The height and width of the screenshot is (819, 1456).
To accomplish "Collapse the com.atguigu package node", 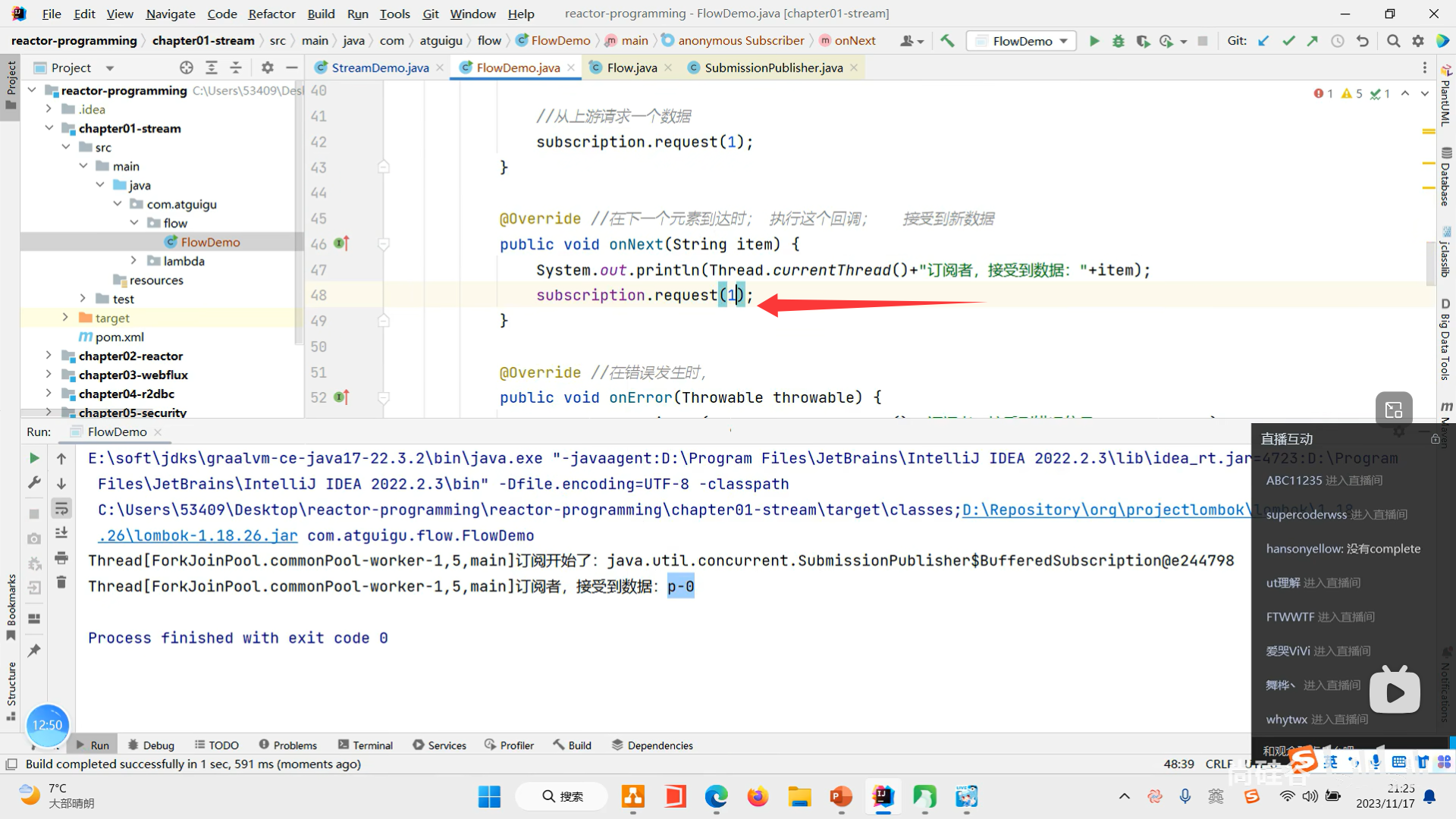I will 118,204.
